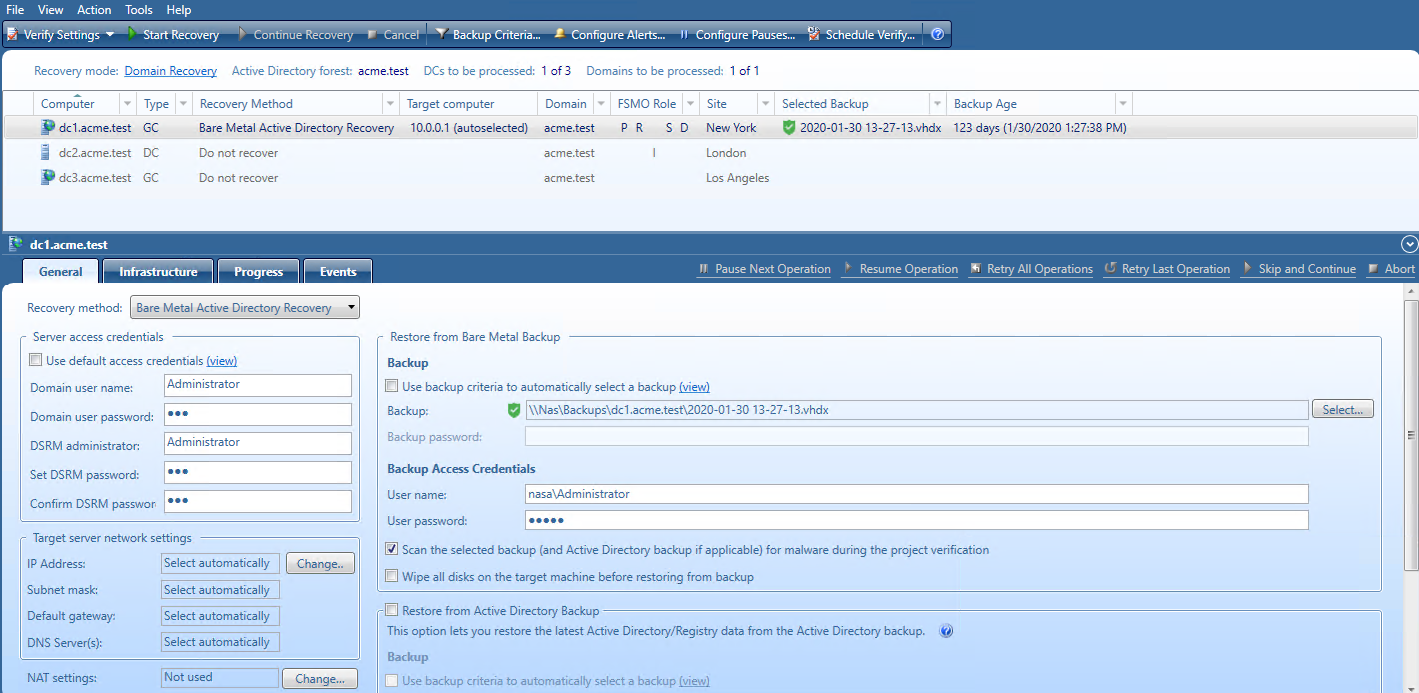Click the dc1.acme.test computer icon in grid
The image size is (1419, 693).
(x=47, y=127)
